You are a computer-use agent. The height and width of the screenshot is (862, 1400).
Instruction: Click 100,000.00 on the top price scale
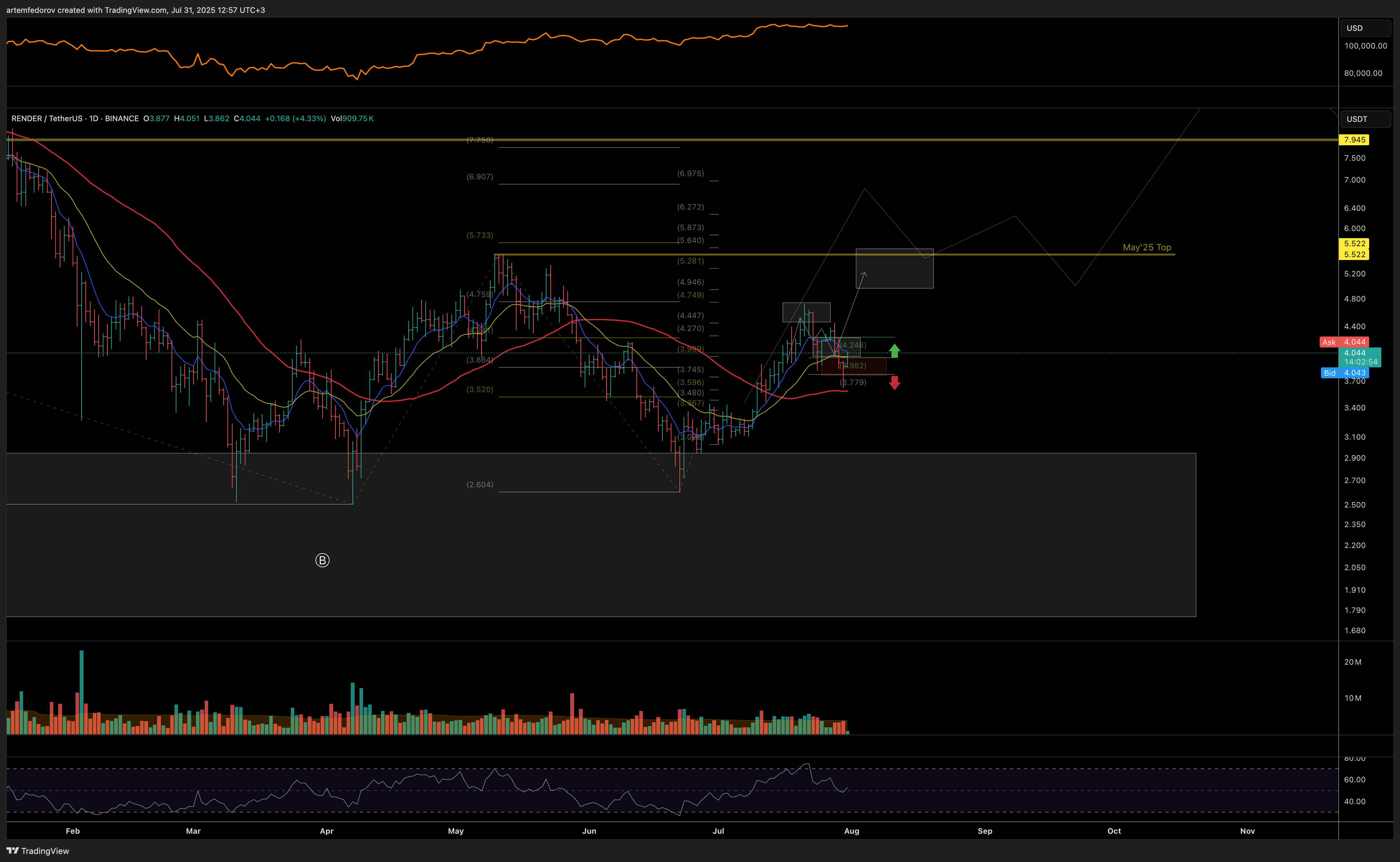(1365, 46)
